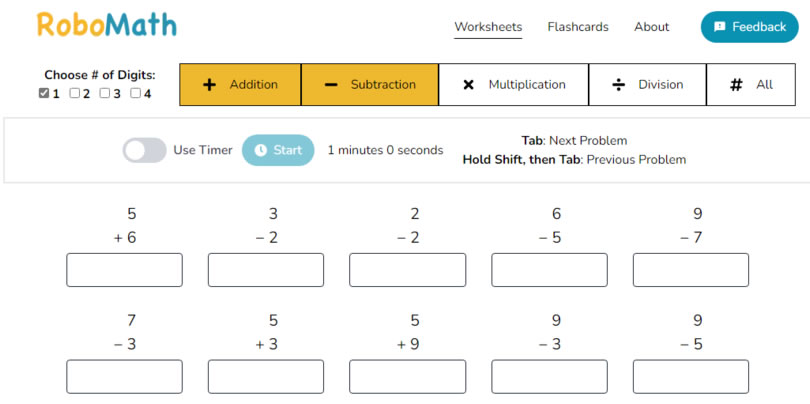Tick the 3 digits checkbox
This screenshot has height=404, width=810.
pos(105,94)
